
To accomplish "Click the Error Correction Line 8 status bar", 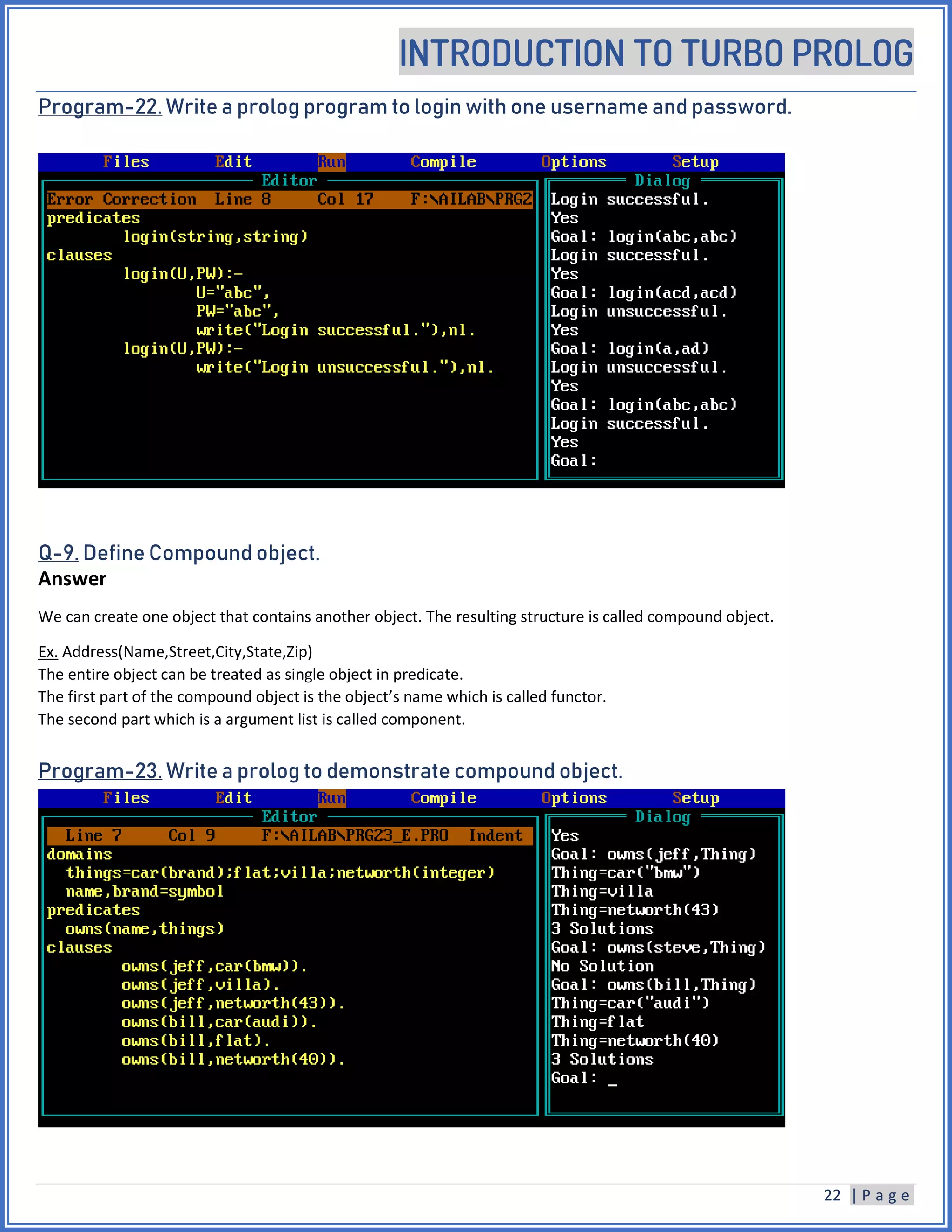I will (x=290, y=199).
